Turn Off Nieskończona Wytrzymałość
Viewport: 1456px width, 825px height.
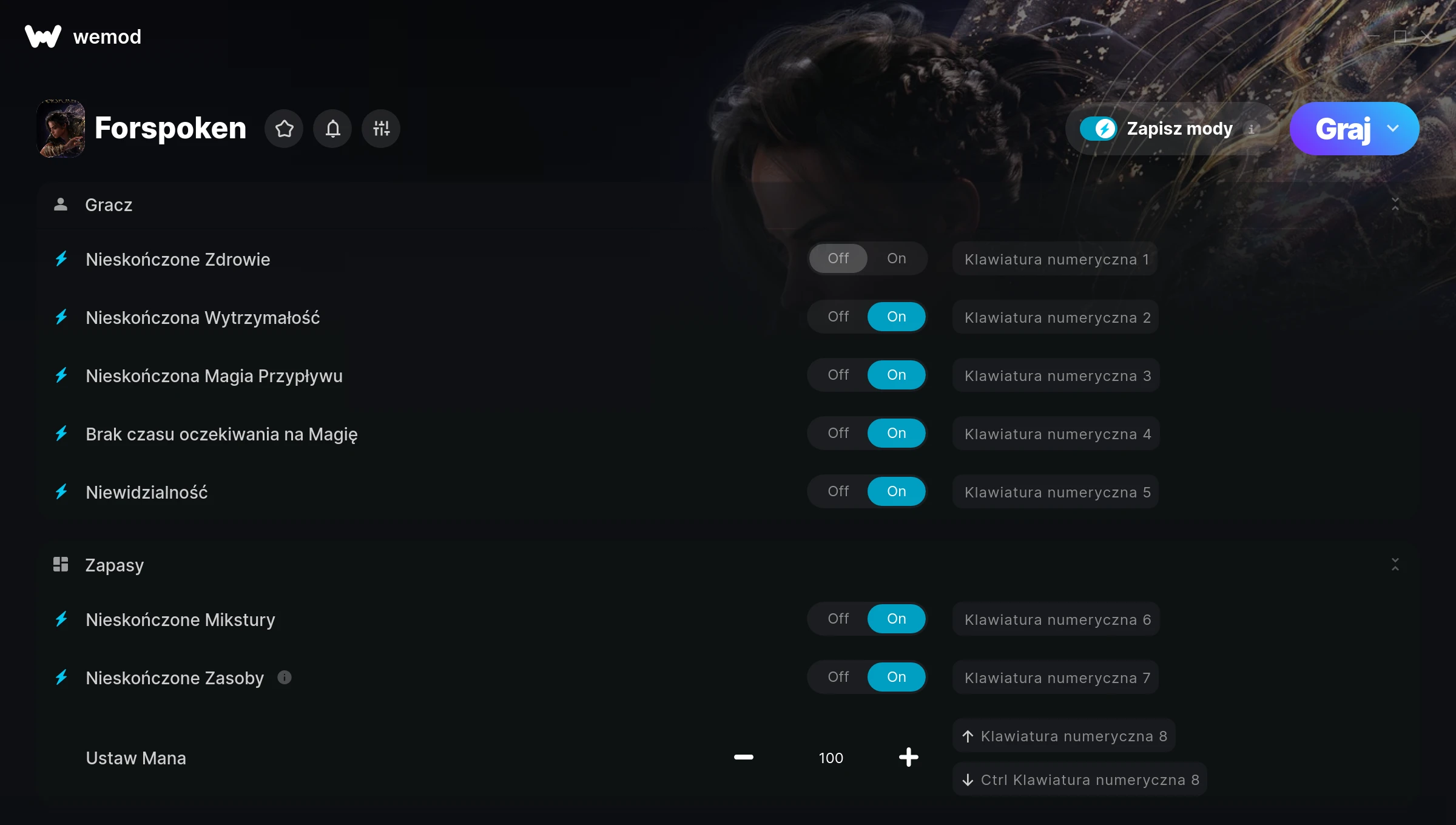pos(838,317)
